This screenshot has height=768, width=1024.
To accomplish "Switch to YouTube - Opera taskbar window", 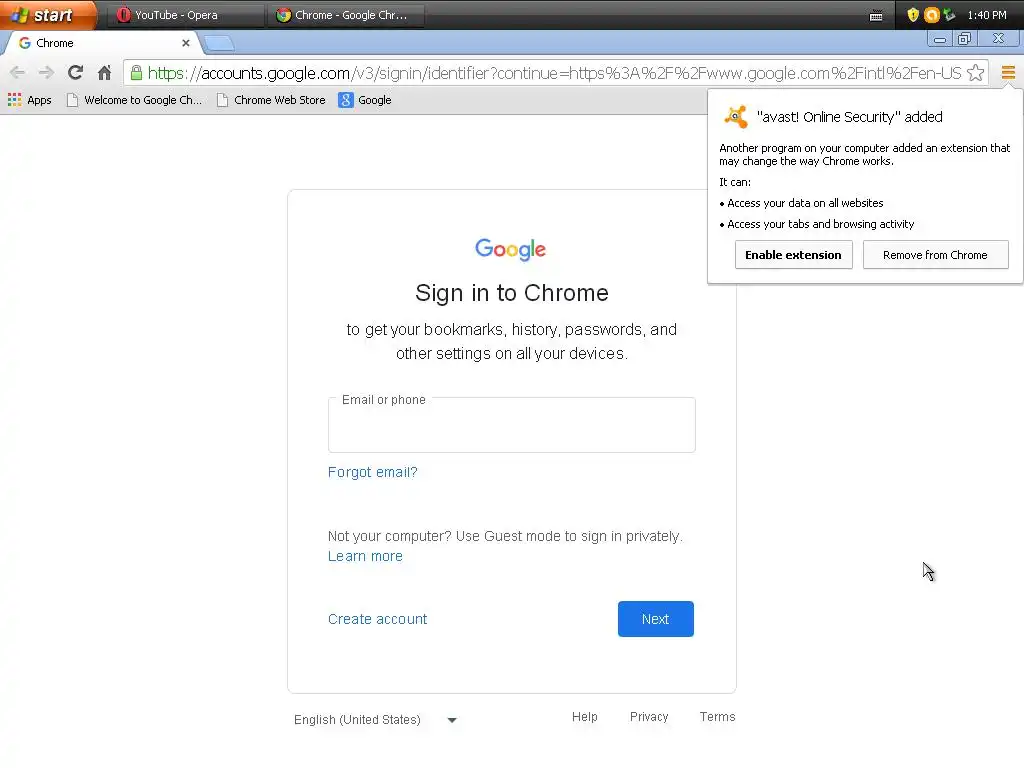I will click(x=184, y=15).
